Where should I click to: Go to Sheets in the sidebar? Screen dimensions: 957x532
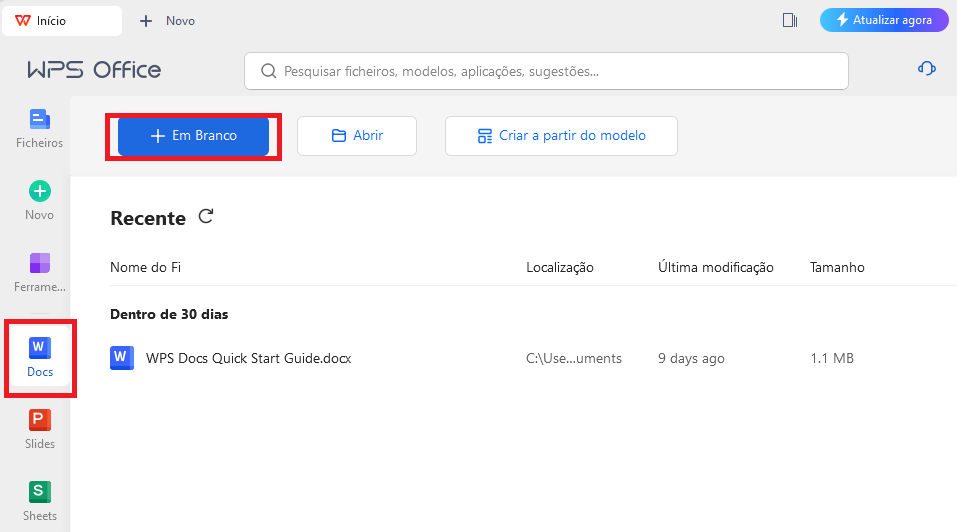pos(39,501)
